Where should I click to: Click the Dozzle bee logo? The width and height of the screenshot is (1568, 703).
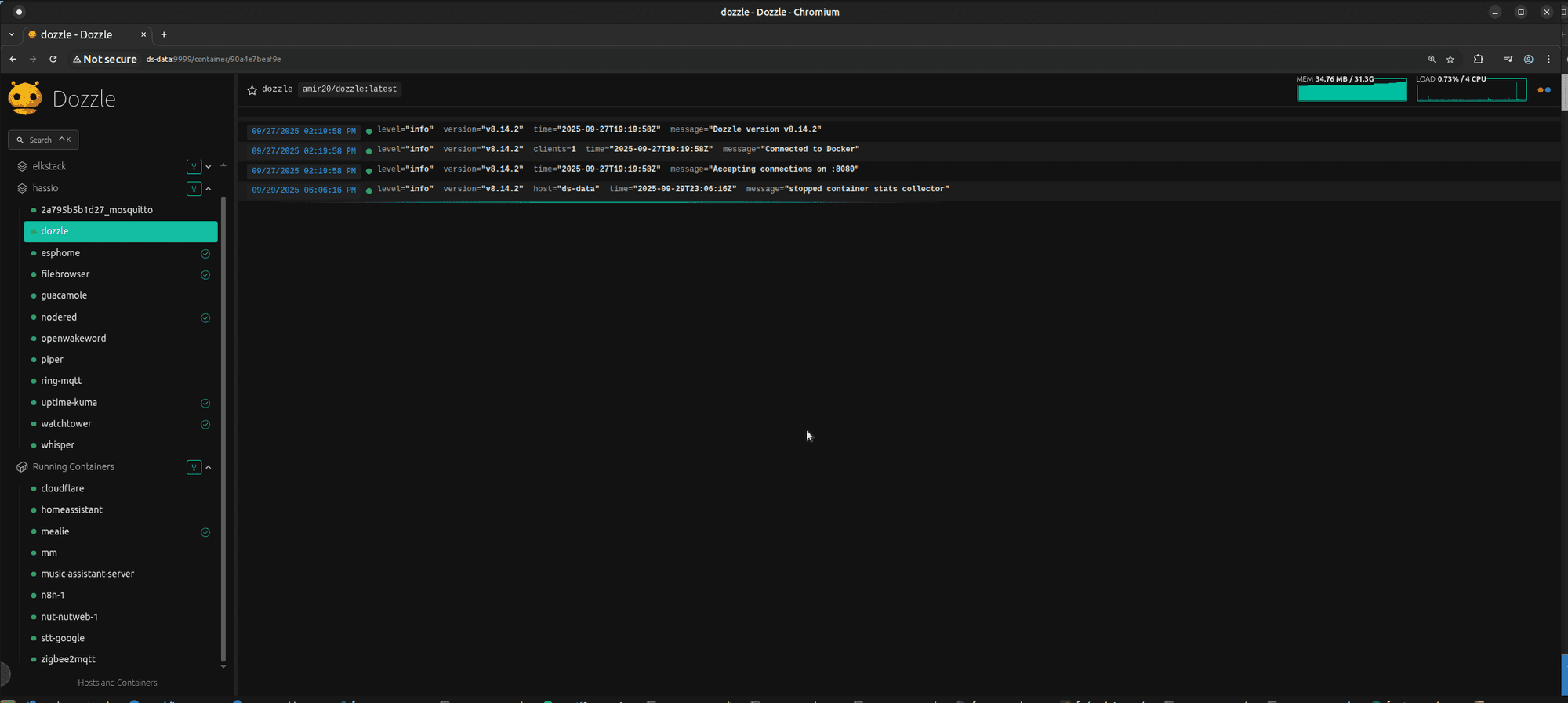point(25,98)
